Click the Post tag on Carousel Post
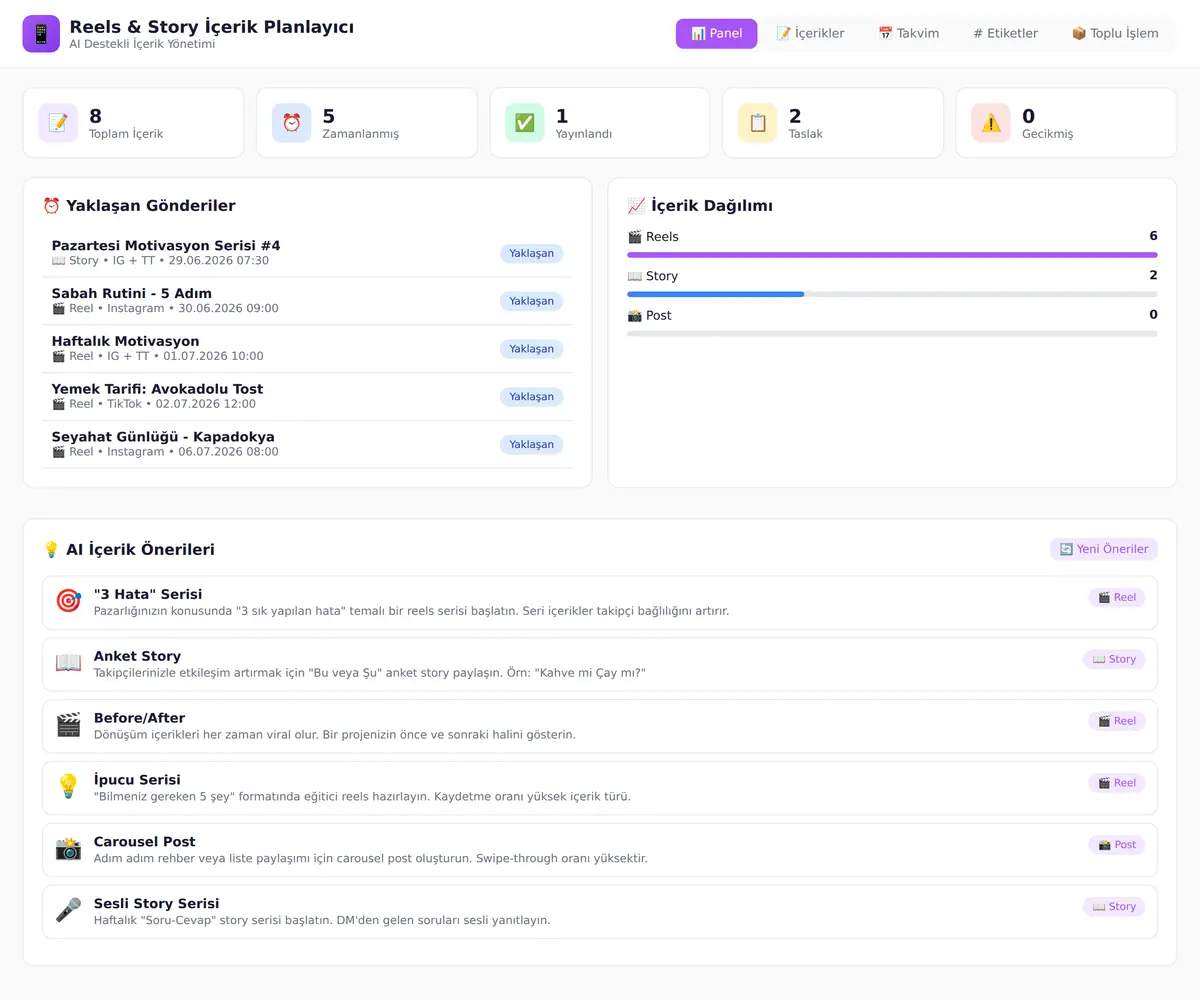 [x=1117, y=845]
